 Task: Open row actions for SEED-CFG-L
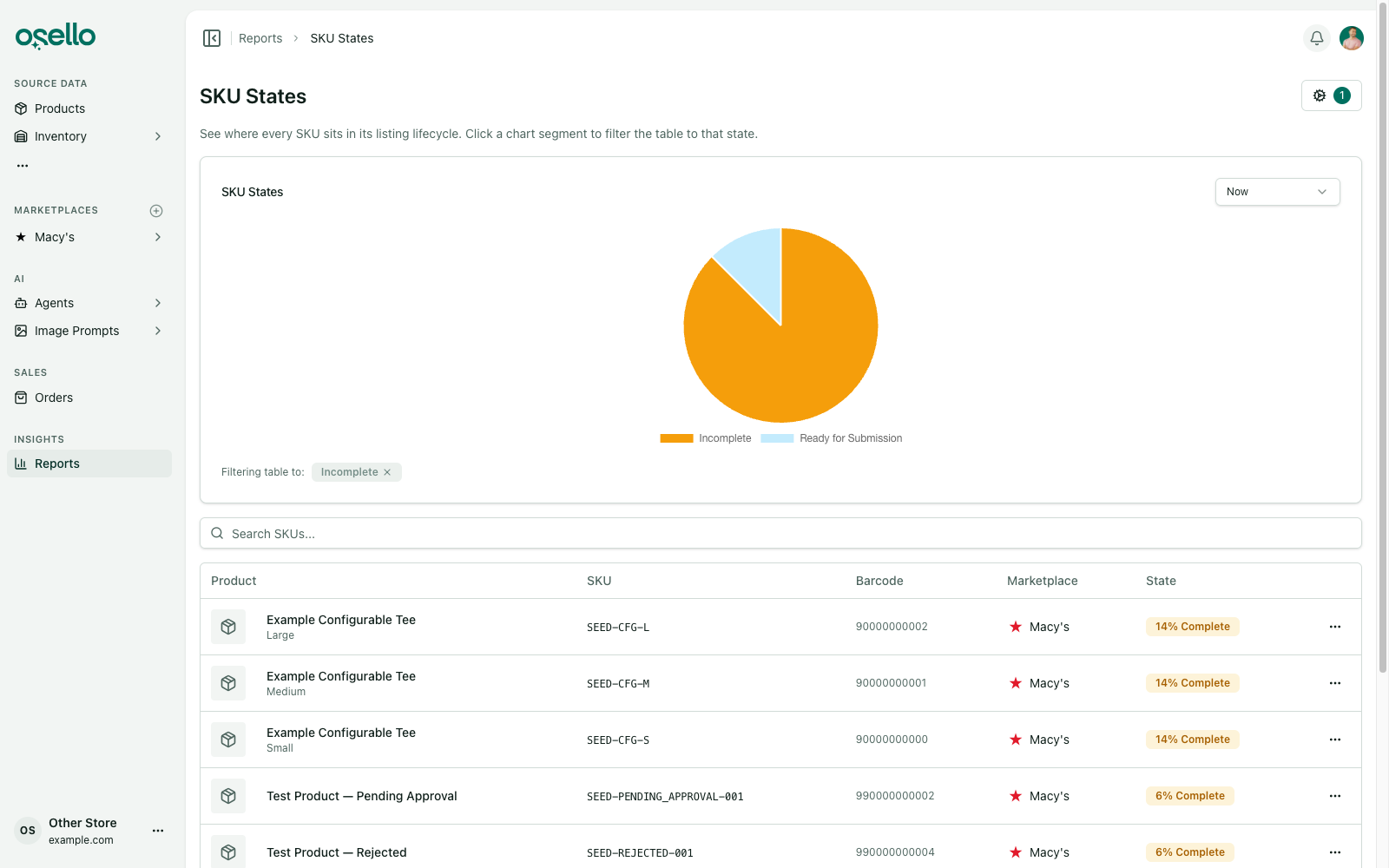pyautogui.click(x=1335, y=627)
